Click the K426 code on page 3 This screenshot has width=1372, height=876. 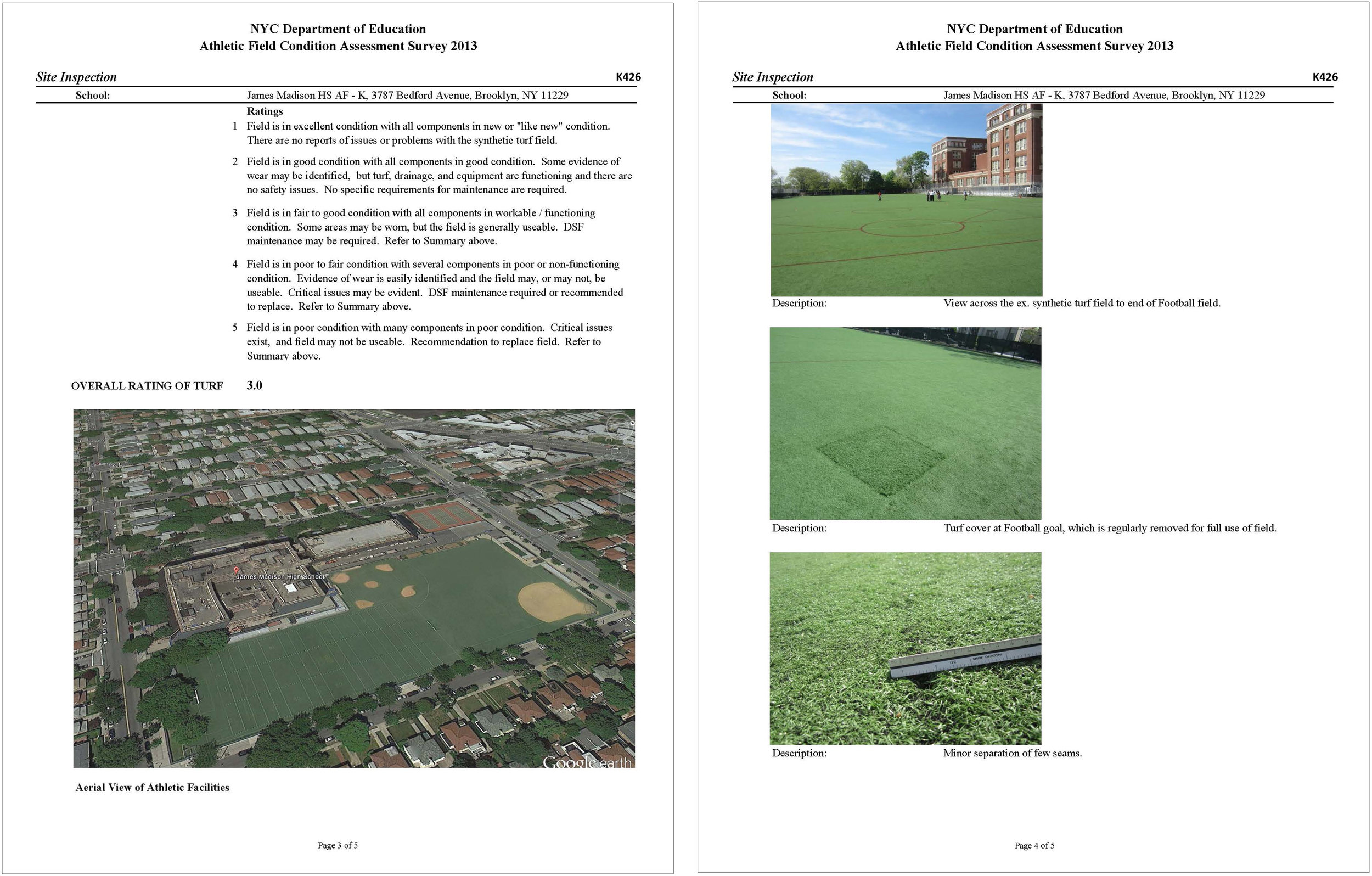[628, 77]
